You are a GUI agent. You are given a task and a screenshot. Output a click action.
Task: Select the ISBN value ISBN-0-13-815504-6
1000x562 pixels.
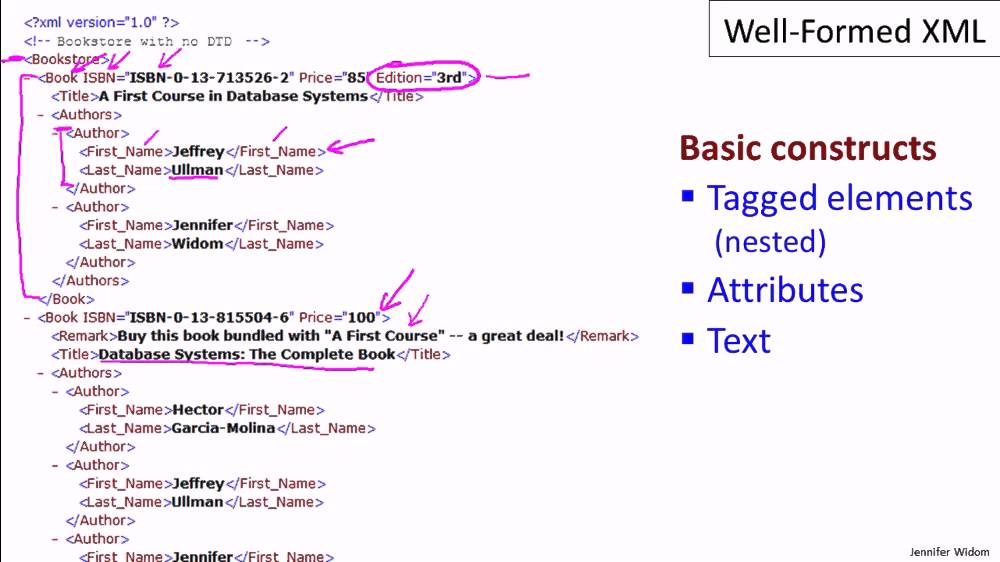click(x=210, y=318)
